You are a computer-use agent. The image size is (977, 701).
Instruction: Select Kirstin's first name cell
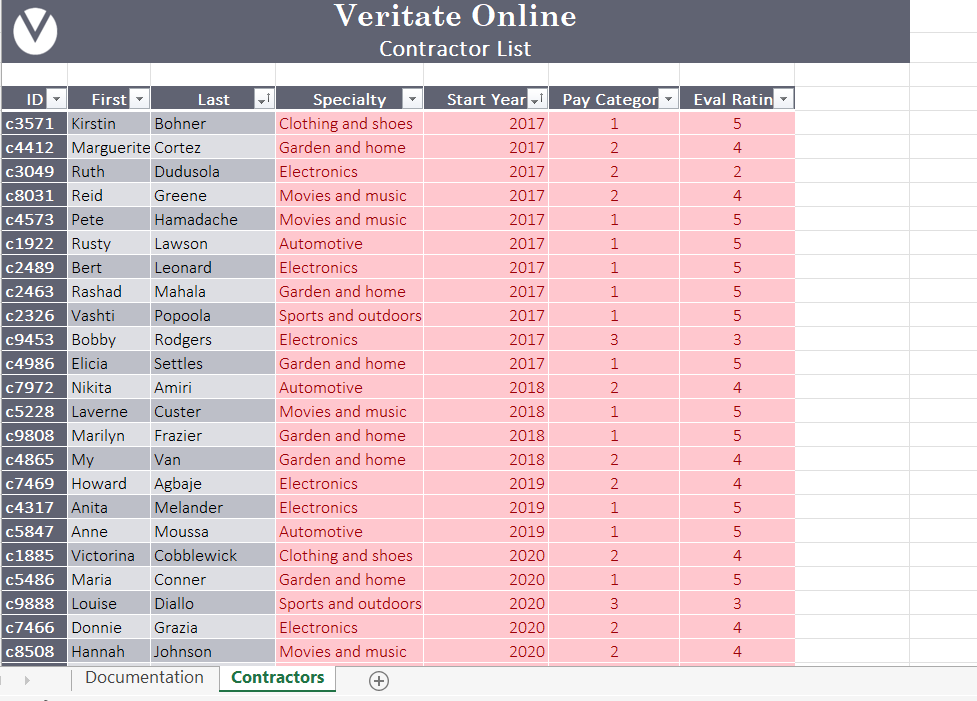click(105, 123)
